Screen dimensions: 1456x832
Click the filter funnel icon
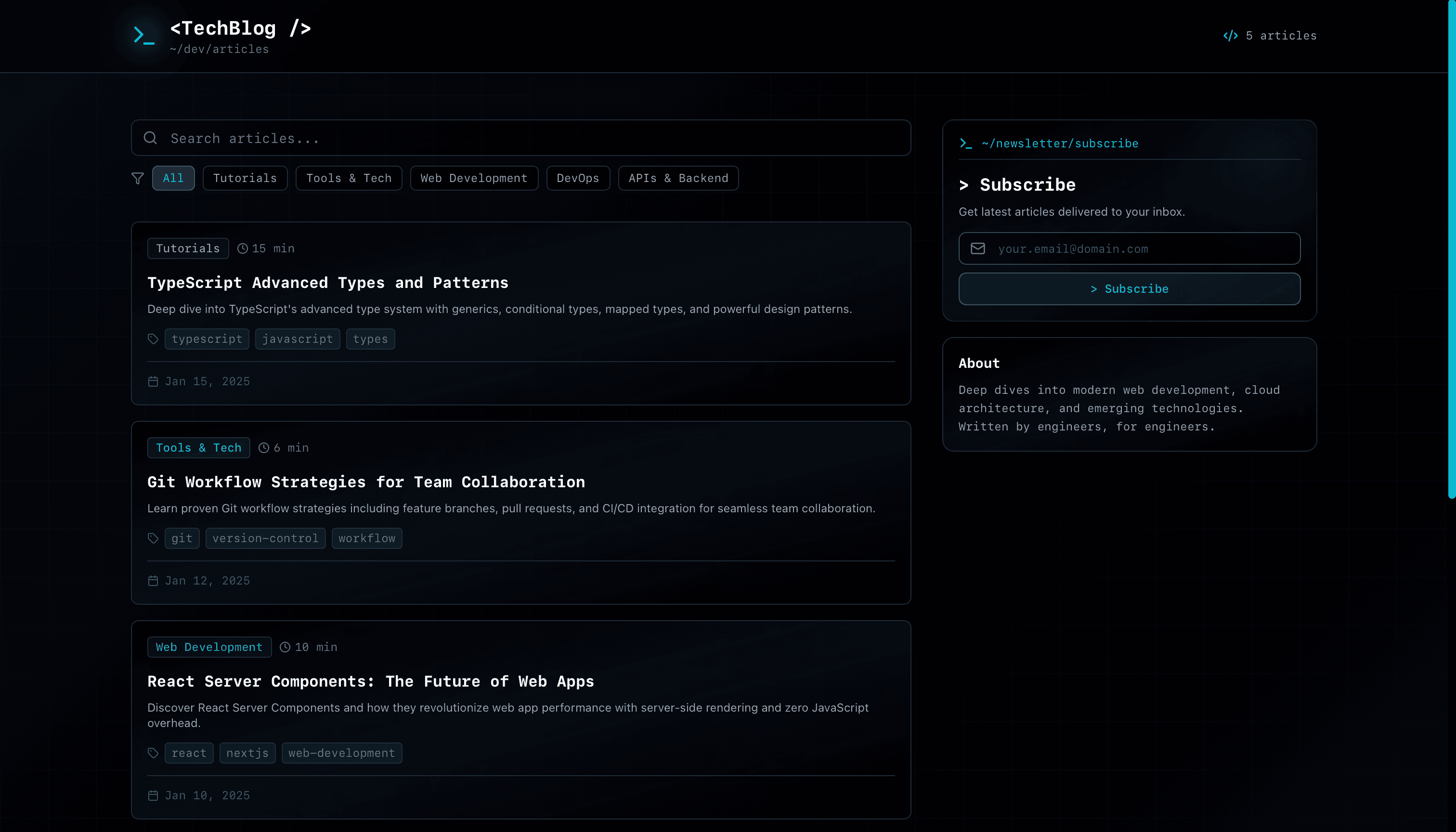click(x=138, y=178)
